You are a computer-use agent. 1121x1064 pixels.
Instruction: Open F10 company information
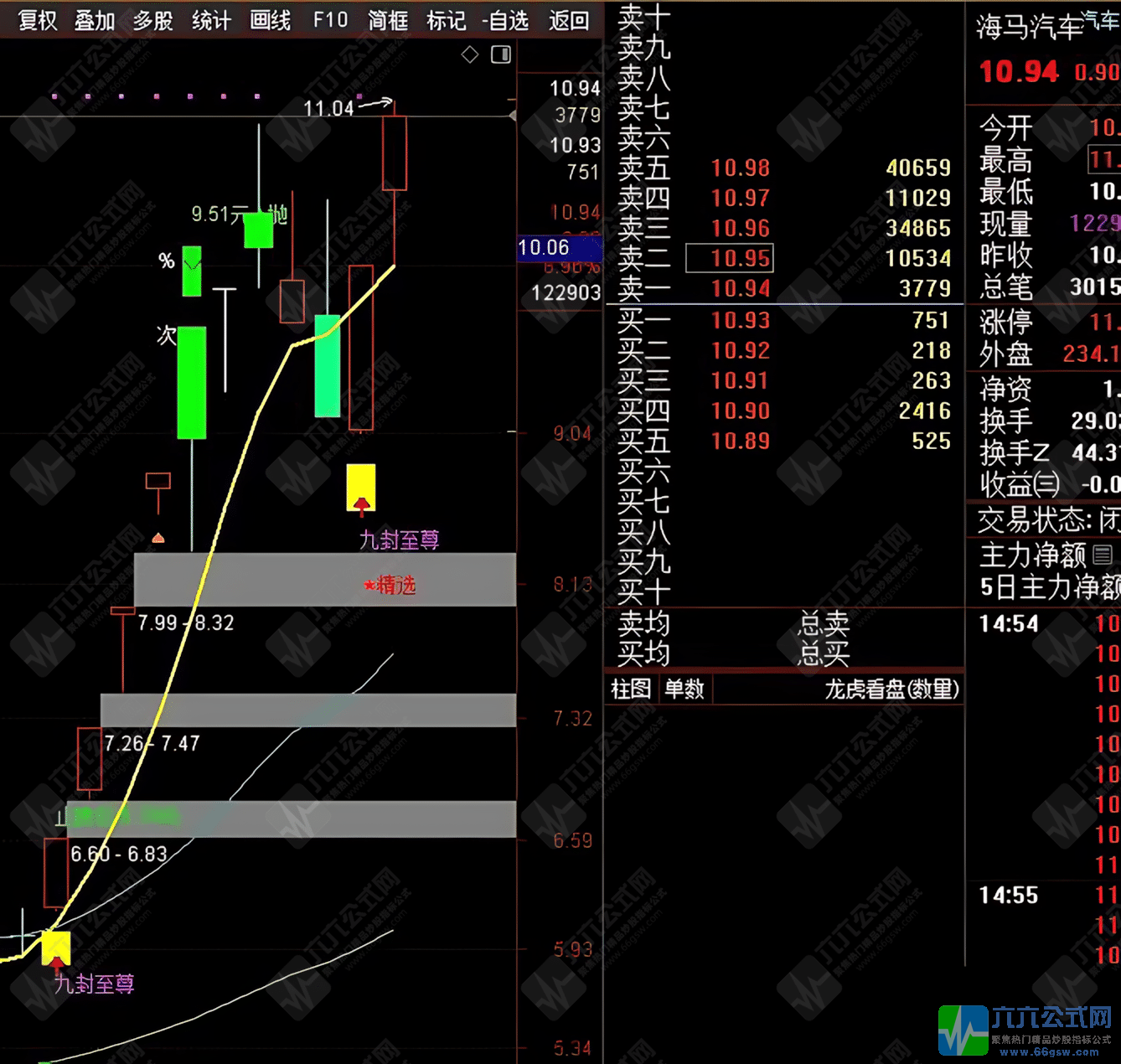tap(328, 21)
